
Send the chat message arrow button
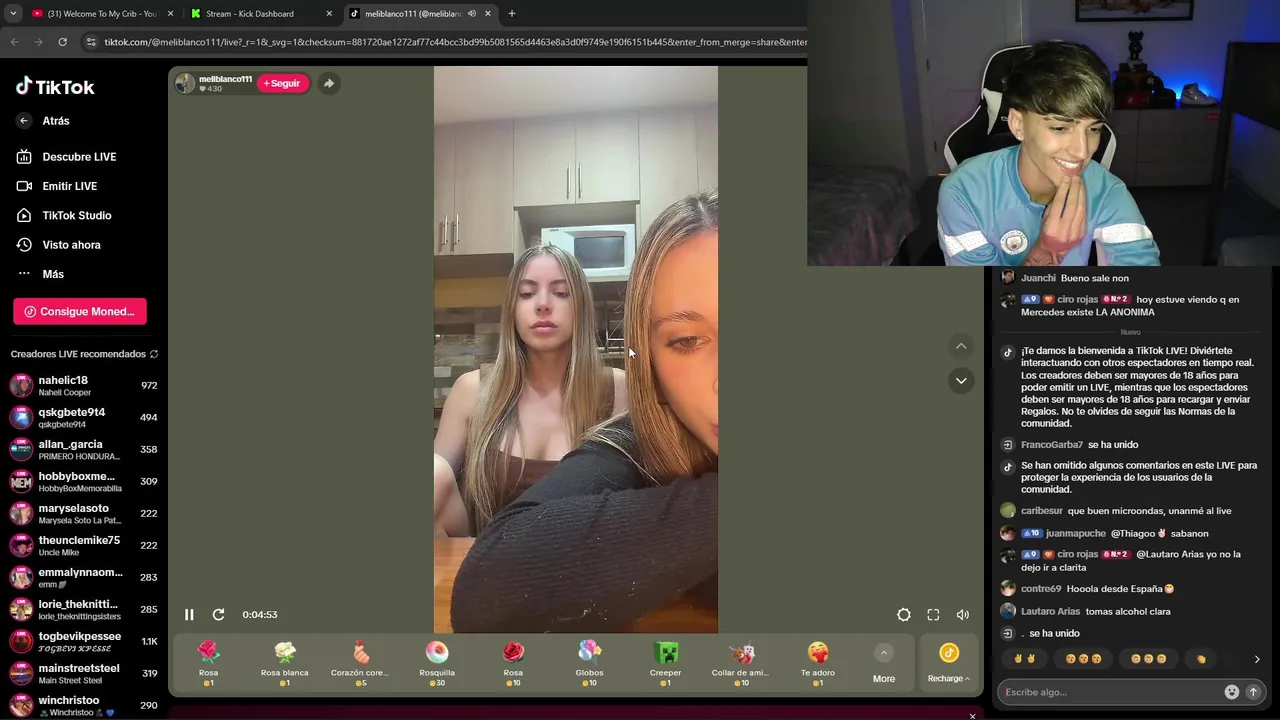[1253, 692]
